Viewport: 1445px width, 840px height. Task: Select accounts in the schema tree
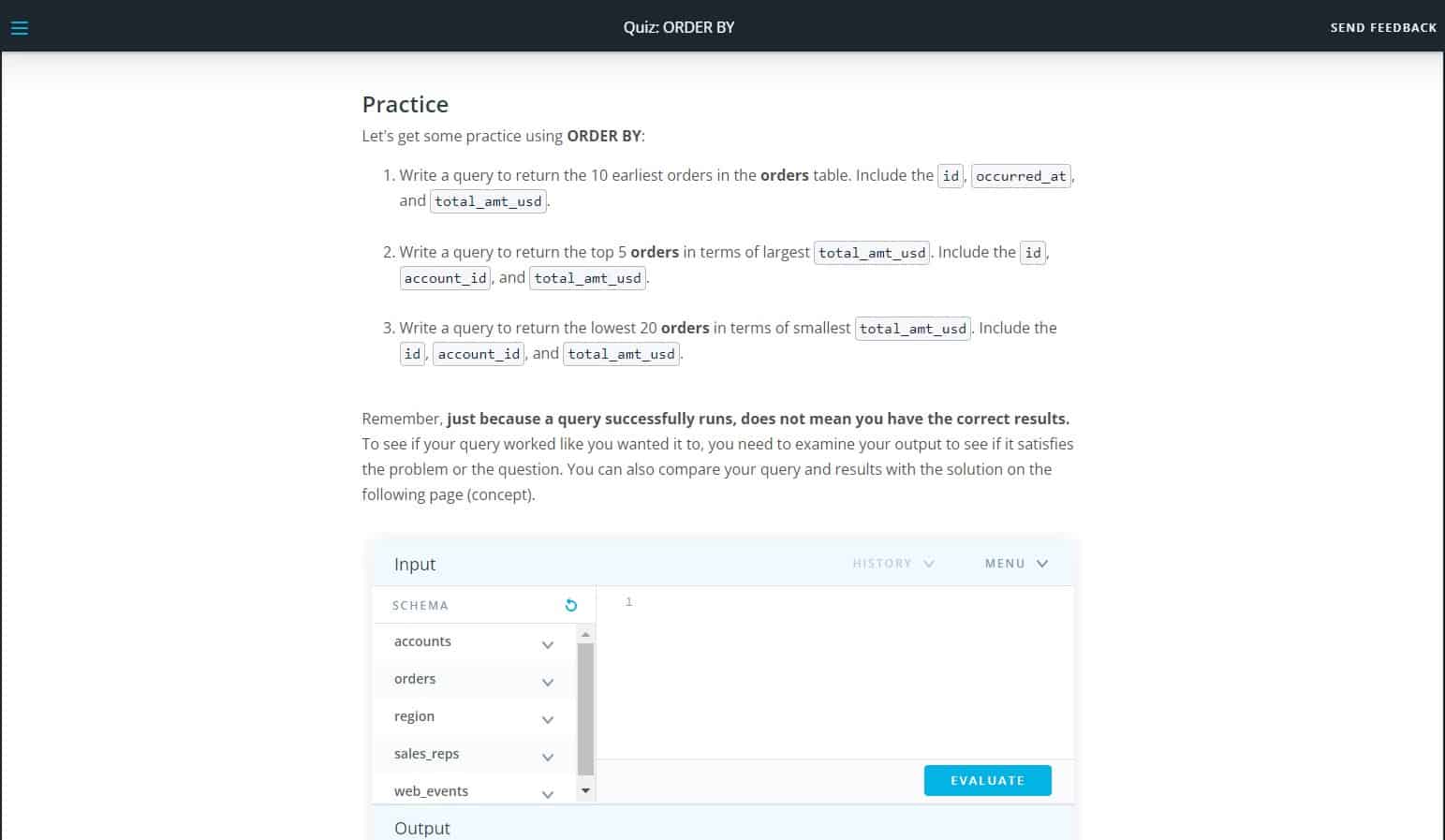422,641
